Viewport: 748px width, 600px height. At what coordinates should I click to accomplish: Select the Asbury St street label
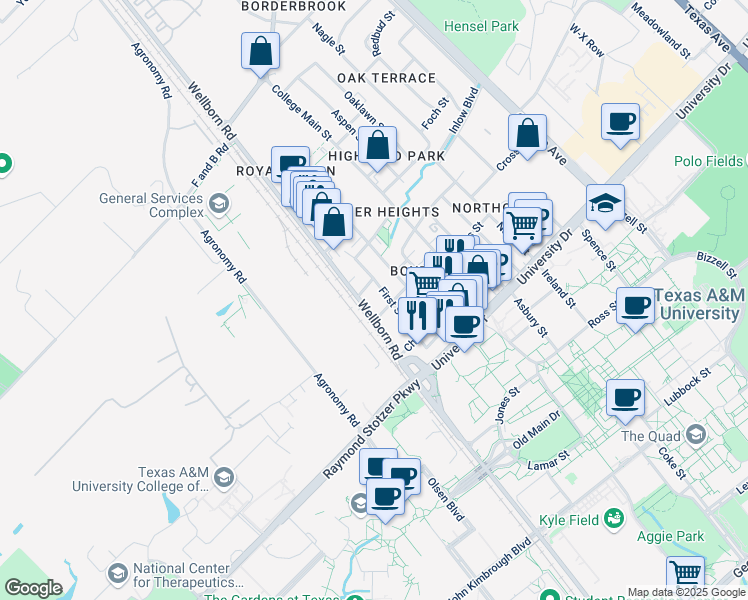point(530,318)
